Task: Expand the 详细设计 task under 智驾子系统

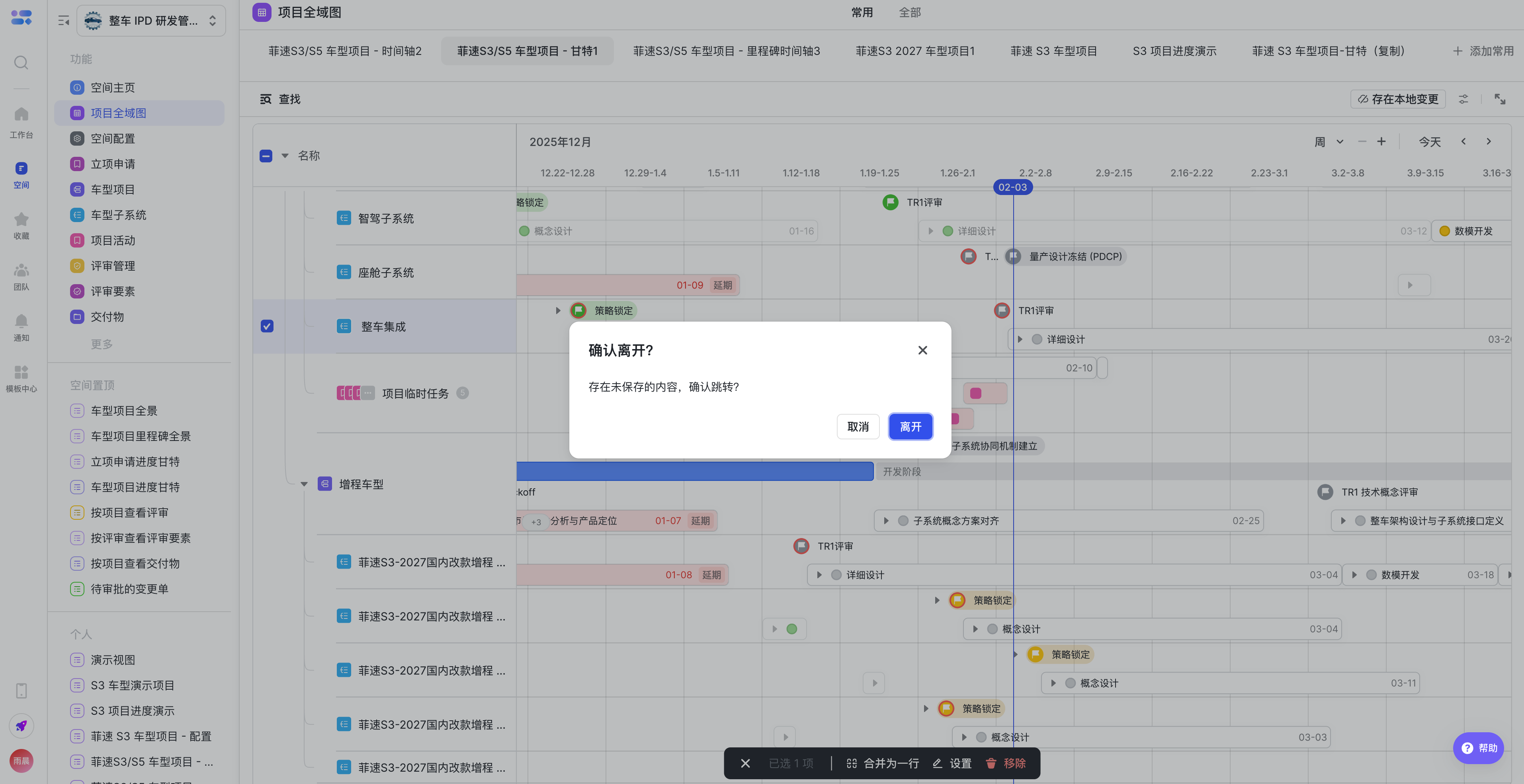Action: [x=931, y=230]
